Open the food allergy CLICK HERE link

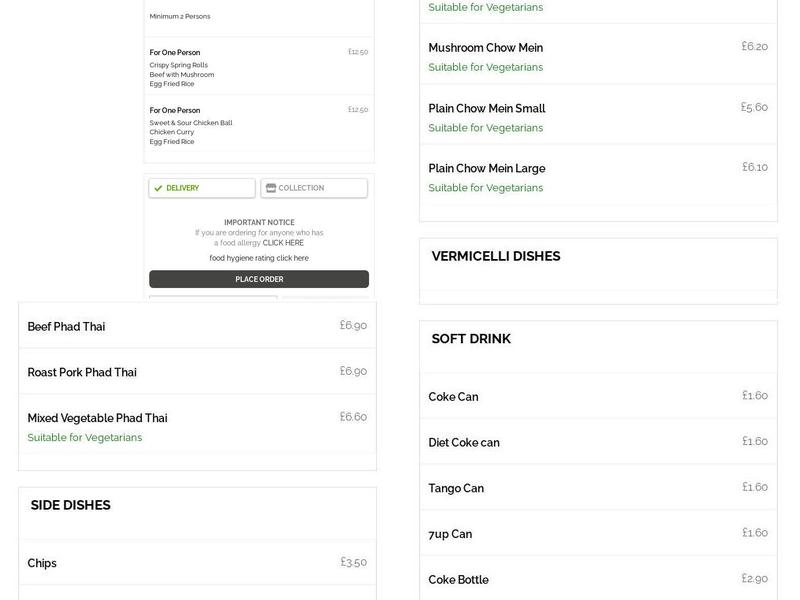click(x=282, y=241)
